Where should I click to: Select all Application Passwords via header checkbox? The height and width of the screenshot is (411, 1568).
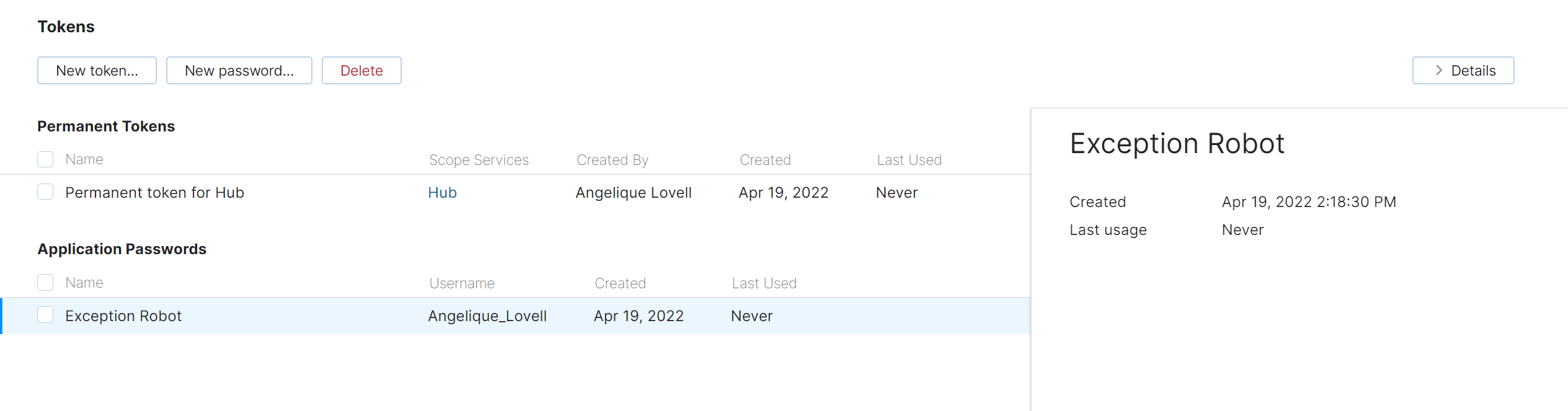(x=45, y=283)
